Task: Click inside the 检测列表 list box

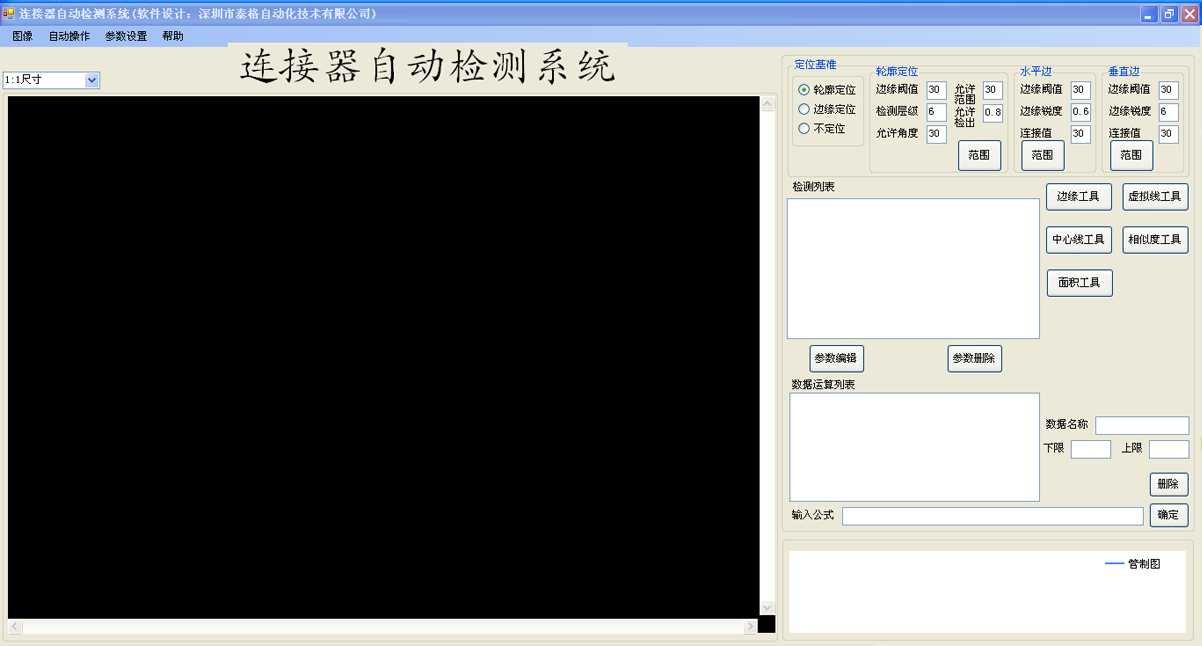Action: point(913,268)
